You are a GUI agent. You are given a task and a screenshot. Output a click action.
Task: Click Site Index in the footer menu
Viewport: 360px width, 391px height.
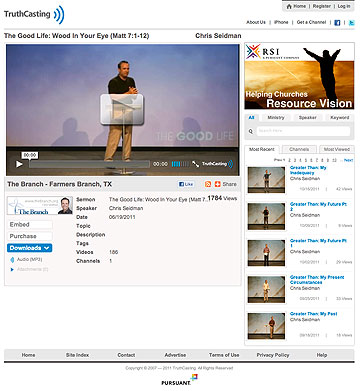(x=77, y=355)
